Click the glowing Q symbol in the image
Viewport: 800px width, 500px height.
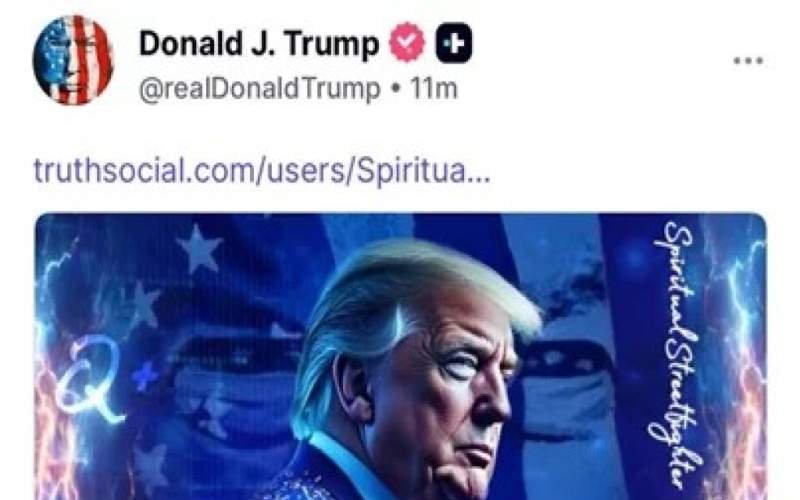[92, 375]
